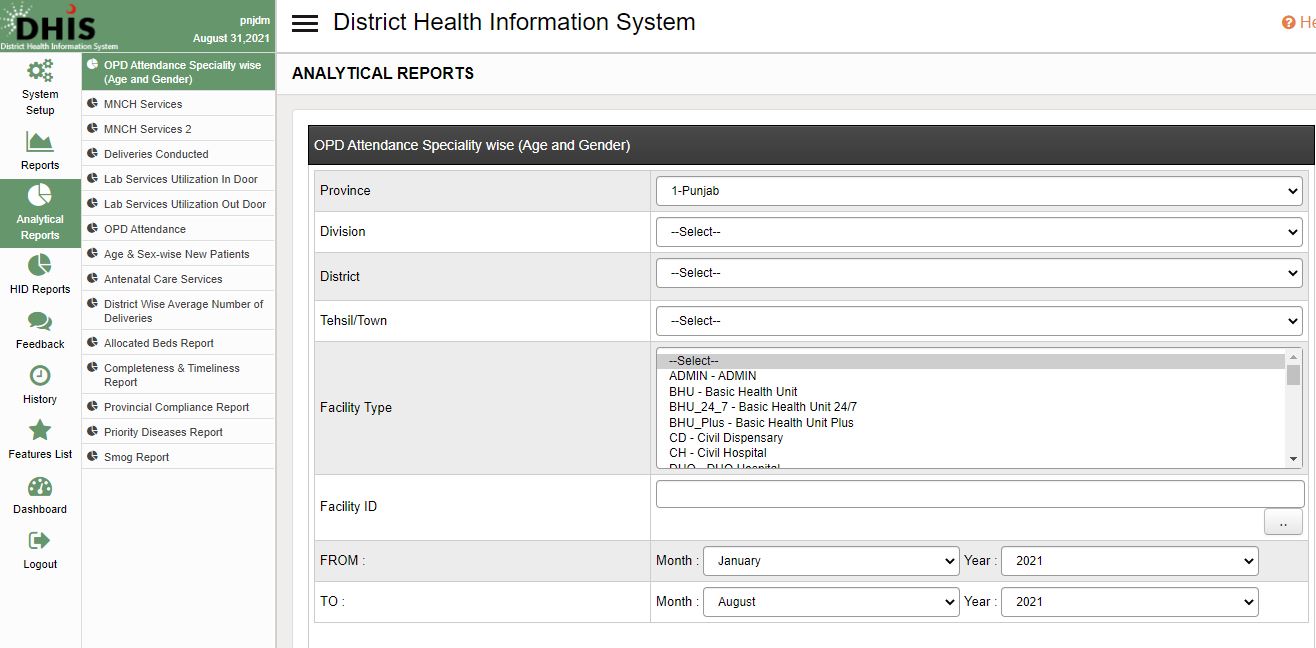The image size is (1316, 648).
Task: Open the TO Year dropdown
Action: [1129, 602]
